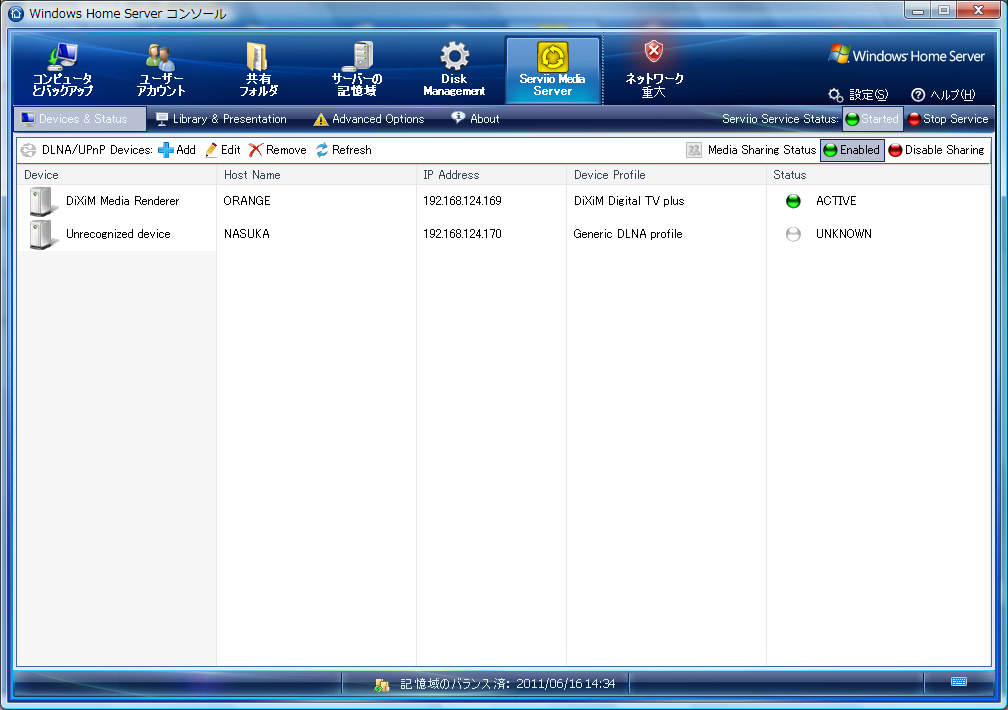Open the user accounts icon
This screenshot has width=1008, height=710.
tap(160, 56)
